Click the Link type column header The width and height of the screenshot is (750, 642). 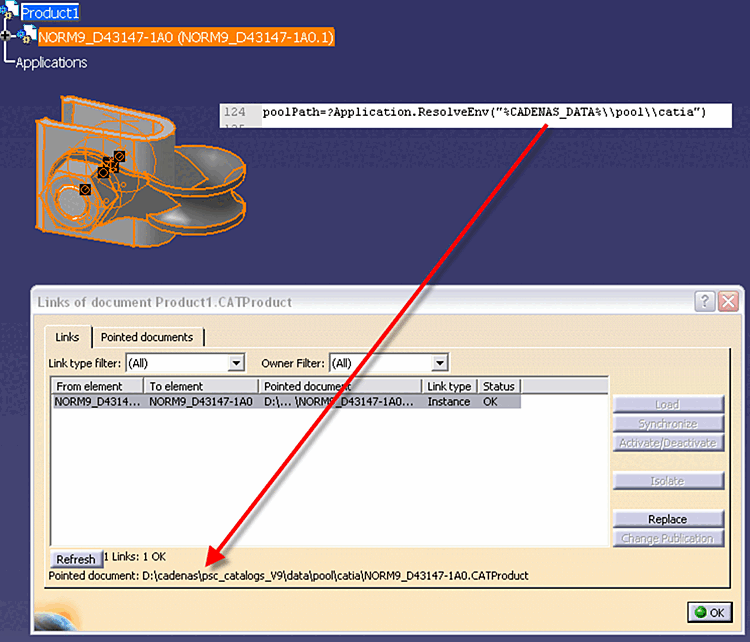click(449, 386)
